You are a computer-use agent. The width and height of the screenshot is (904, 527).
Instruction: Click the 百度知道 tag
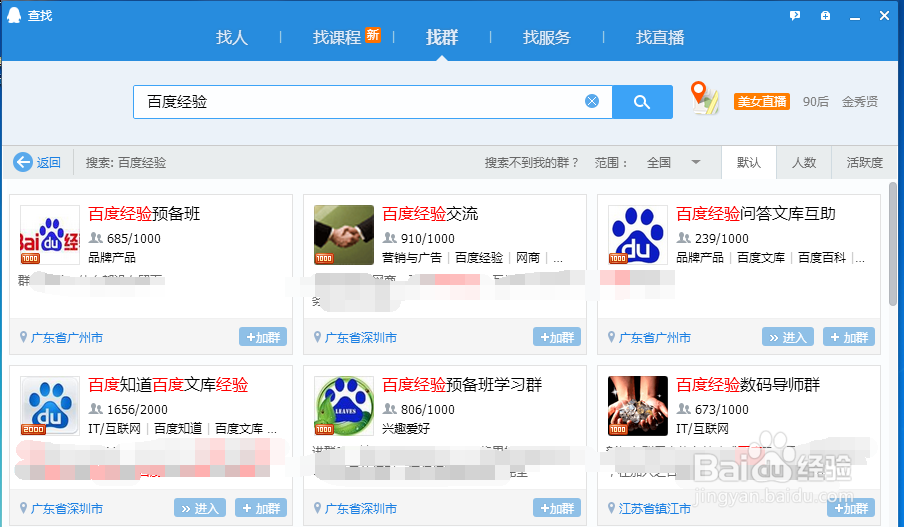coord(178,428)
